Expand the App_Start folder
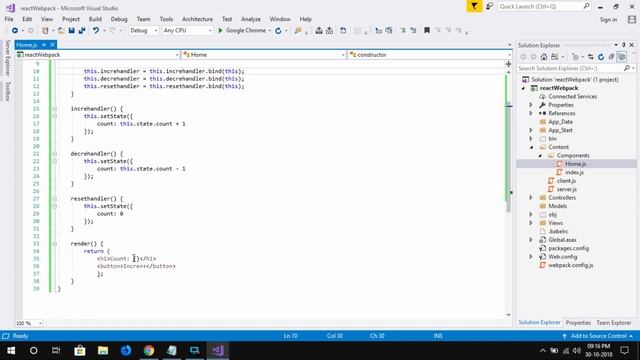640x360 pixels. click(531, 130)
